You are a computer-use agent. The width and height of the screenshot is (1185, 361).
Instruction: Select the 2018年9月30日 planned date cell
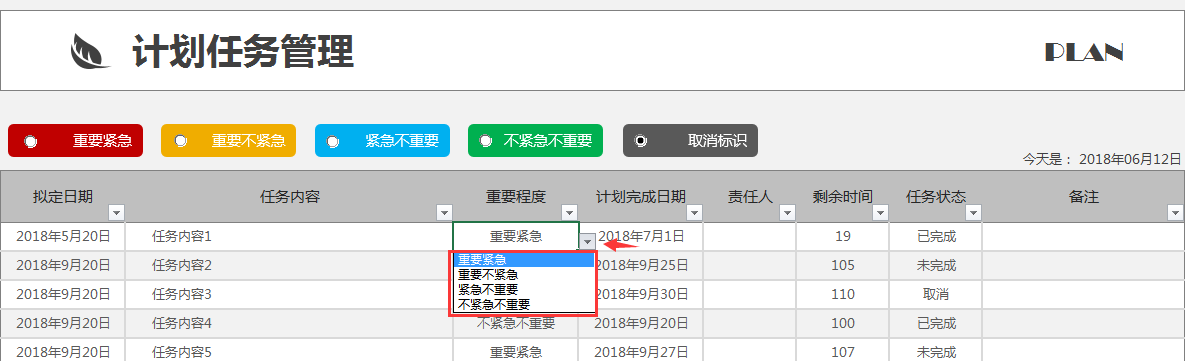641,294
